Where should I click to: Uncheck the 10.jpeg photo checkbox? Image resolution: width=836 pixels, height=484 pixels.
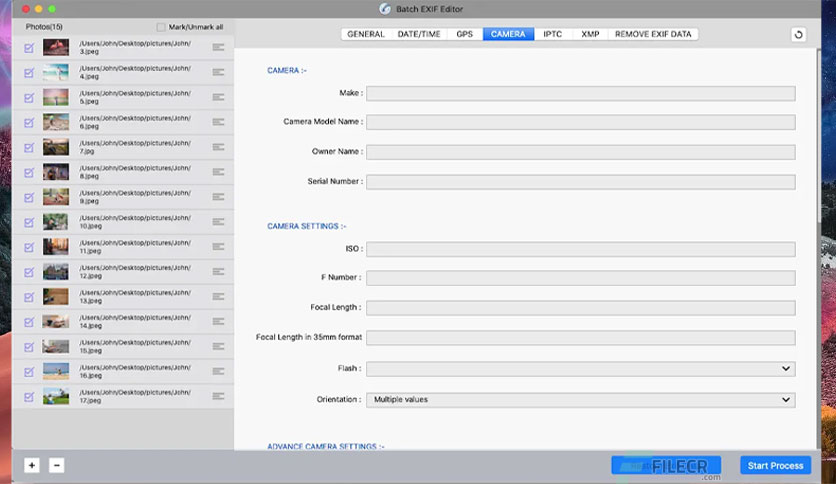(x=29, y=222)
